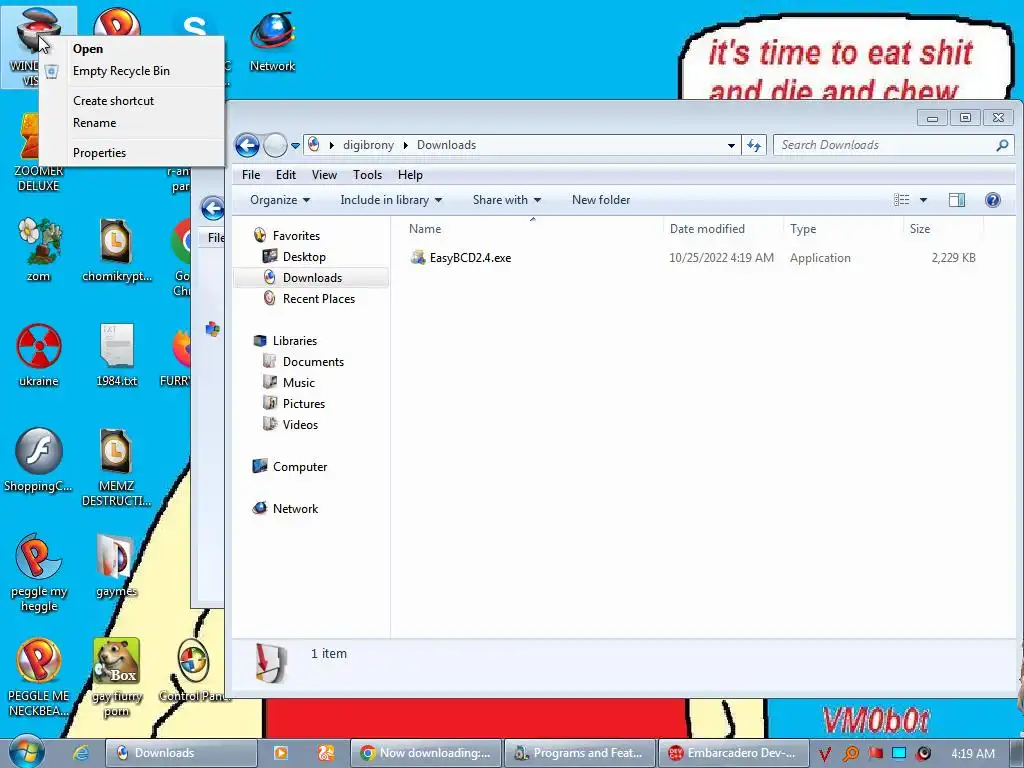Switch to Programs and Features window
Screen dimensions: 1024x768
click(x=580, y=753)
